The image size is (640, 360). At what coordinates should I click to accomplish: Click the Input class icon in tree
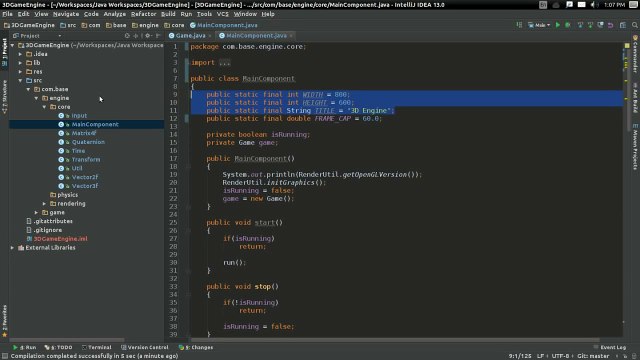pyautogui.click(x=61, y=116)
